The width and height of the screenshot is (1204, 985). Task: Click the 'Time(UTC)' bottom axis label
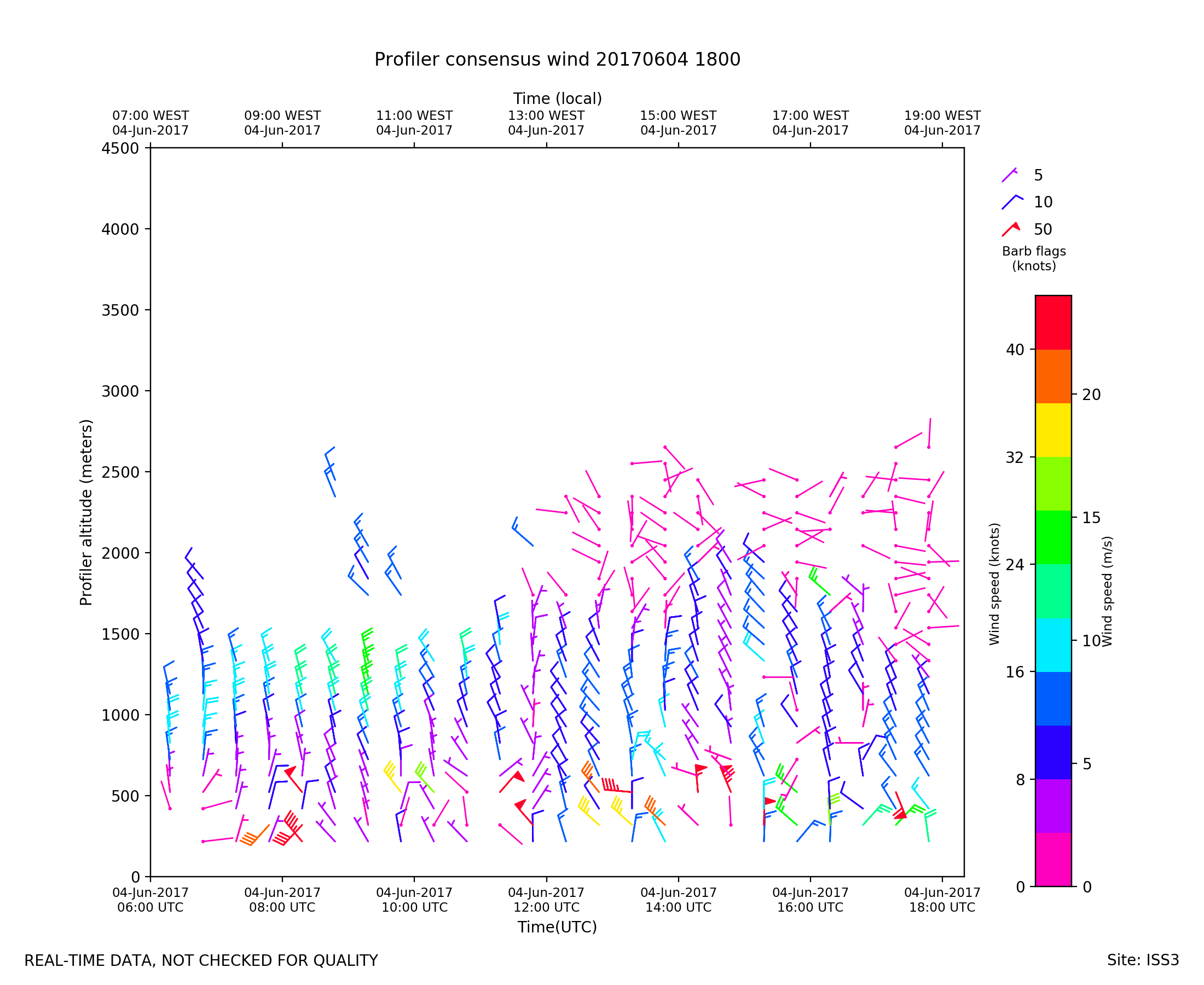tap(557, 927)
